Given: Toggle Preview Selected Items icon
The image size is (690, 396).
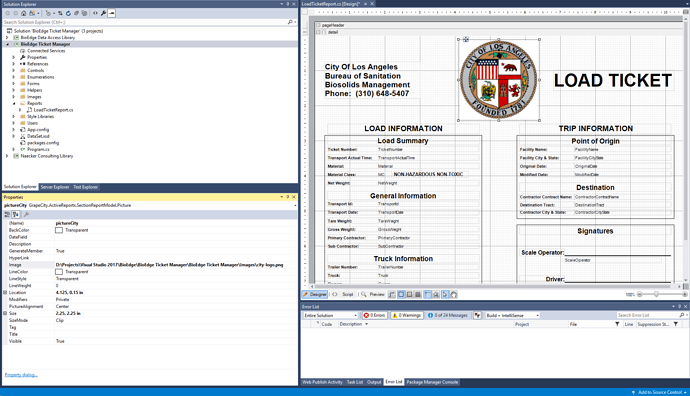Looking at the screenshot, I should point(111,13).
